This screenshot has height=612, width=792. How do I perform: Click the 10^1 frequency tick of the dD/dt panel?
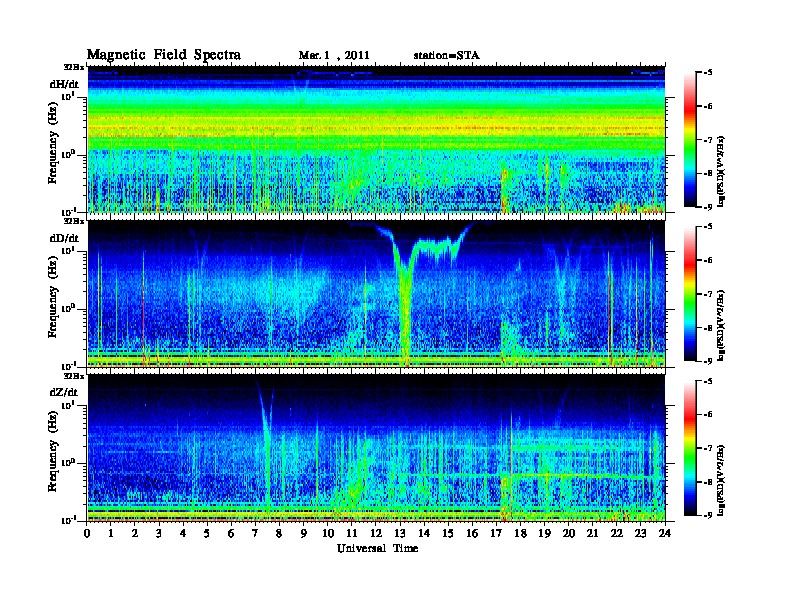point(68,250)
